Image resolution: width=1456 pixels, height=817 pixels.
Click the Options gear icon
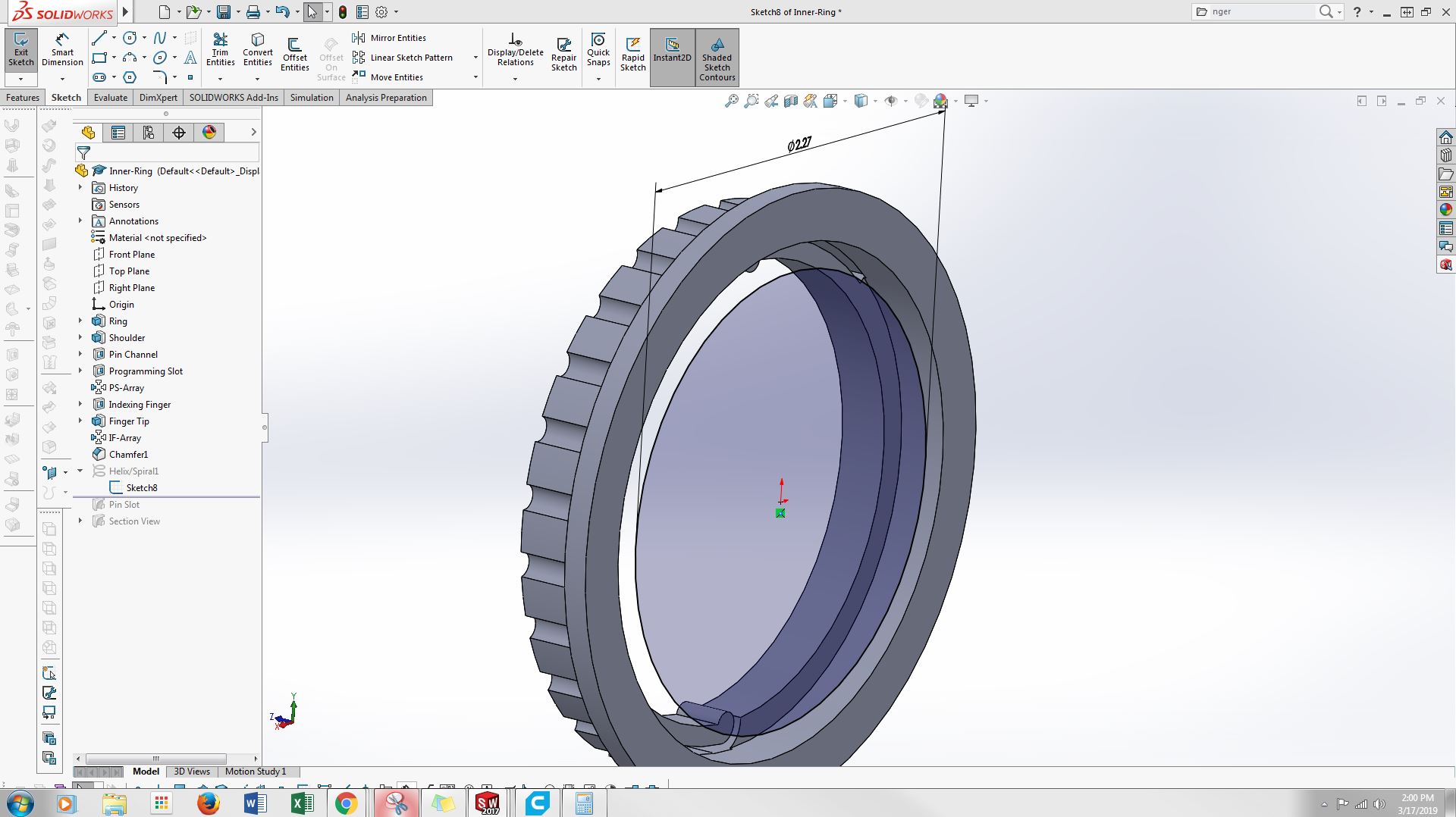tap(381, 12)
